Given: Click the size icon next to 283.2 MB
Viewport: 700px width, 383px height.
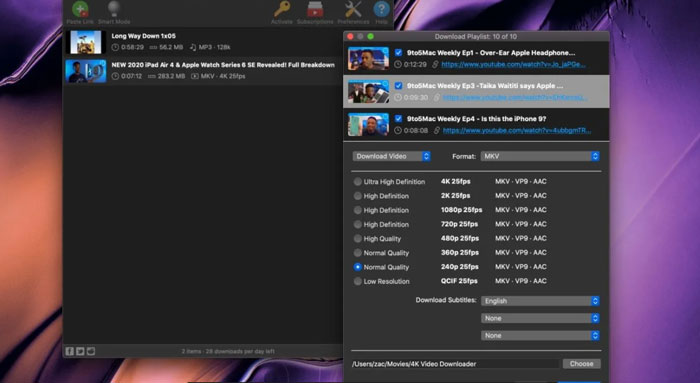Looking at the screenshot, I should click(x=152, y=76).
